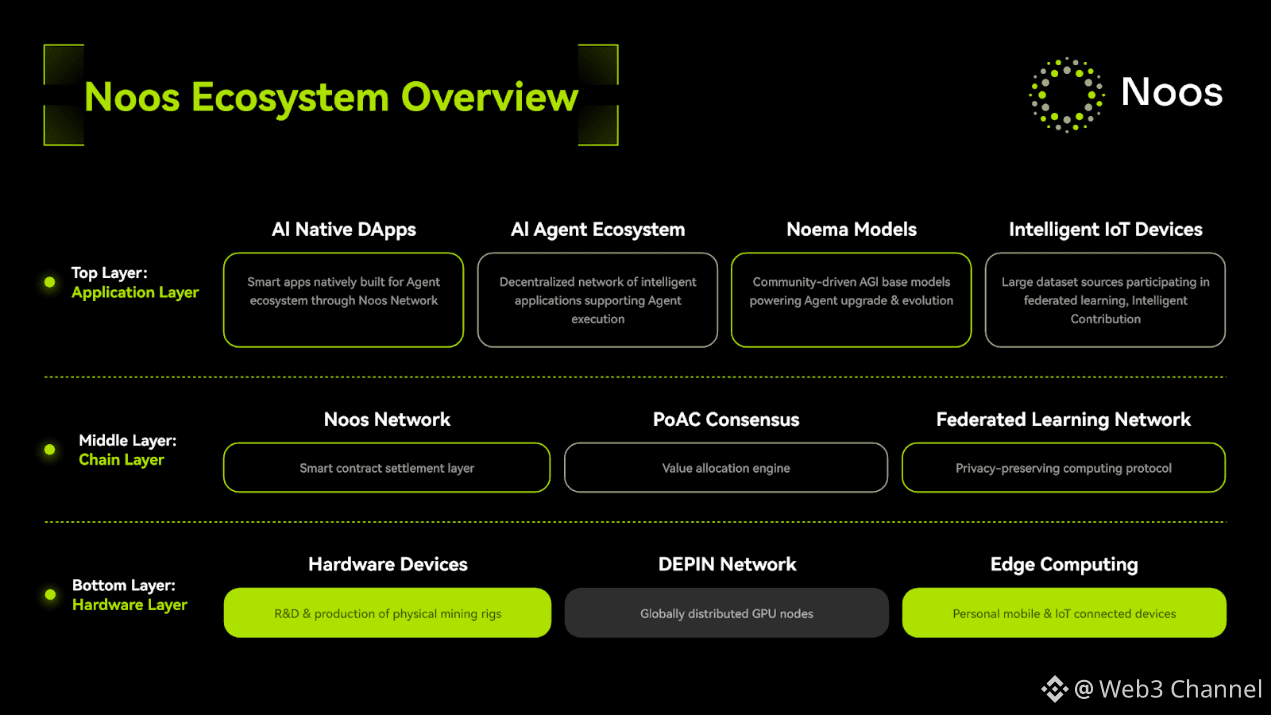1271x715 pixels.
Task: Select the green "Personal mobile & IoT connected devices" box
Action: point(1064,613)
